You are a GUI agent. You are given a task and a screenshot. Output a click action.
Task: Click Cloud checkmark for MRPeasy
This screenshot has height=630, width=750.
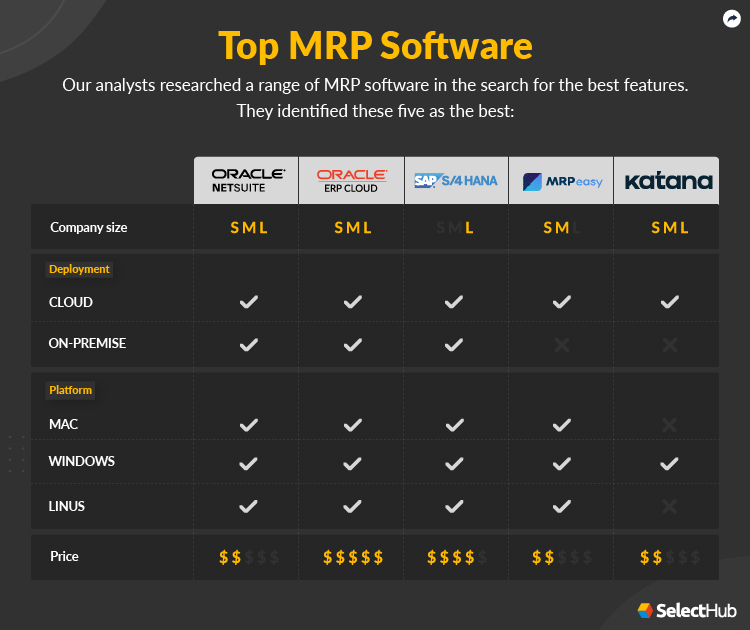pyautogui.click(x=562, y=302)
